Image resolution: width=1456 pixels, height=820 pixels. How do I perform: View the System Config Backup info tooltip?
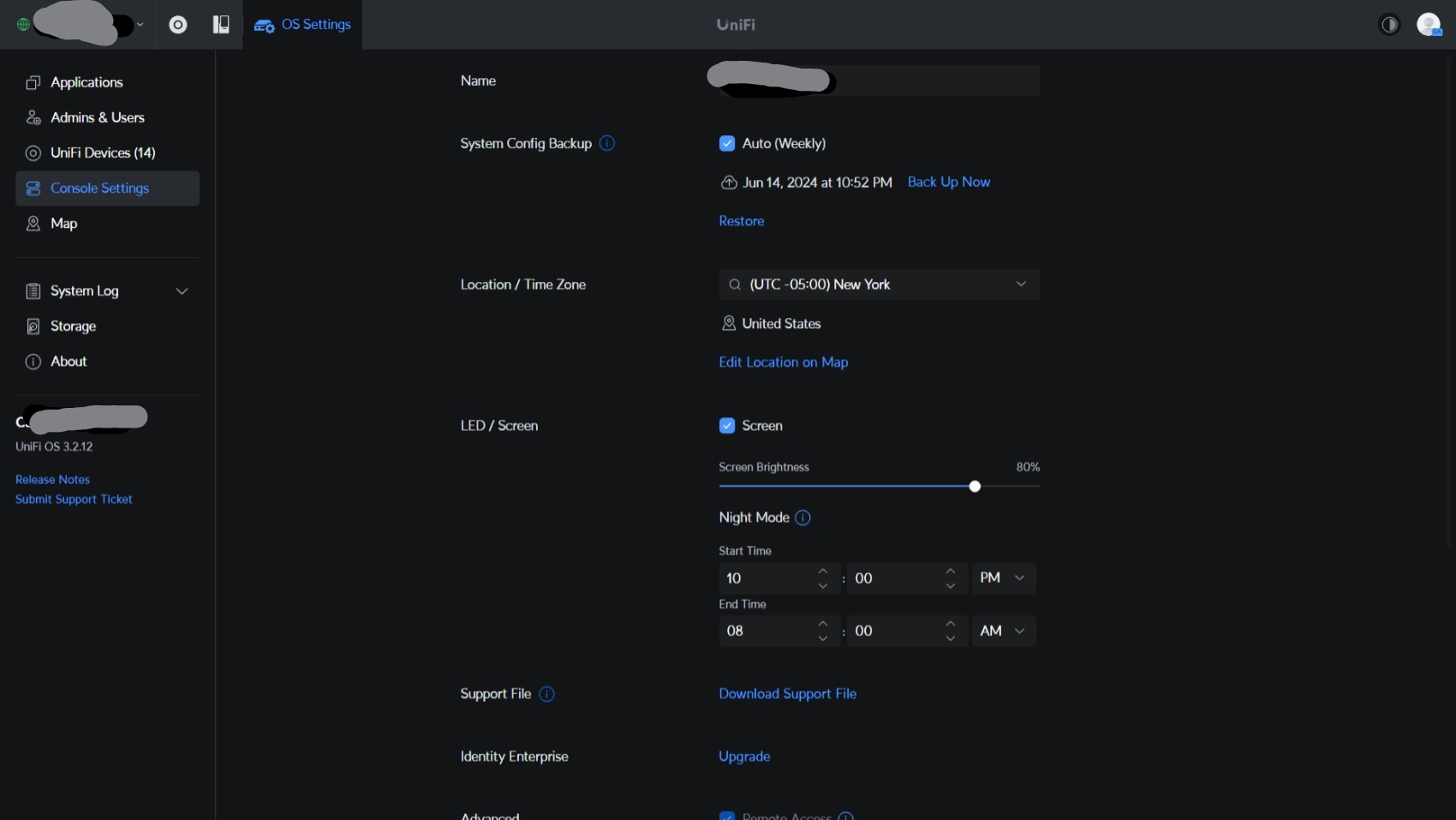[x=607, y=143]
